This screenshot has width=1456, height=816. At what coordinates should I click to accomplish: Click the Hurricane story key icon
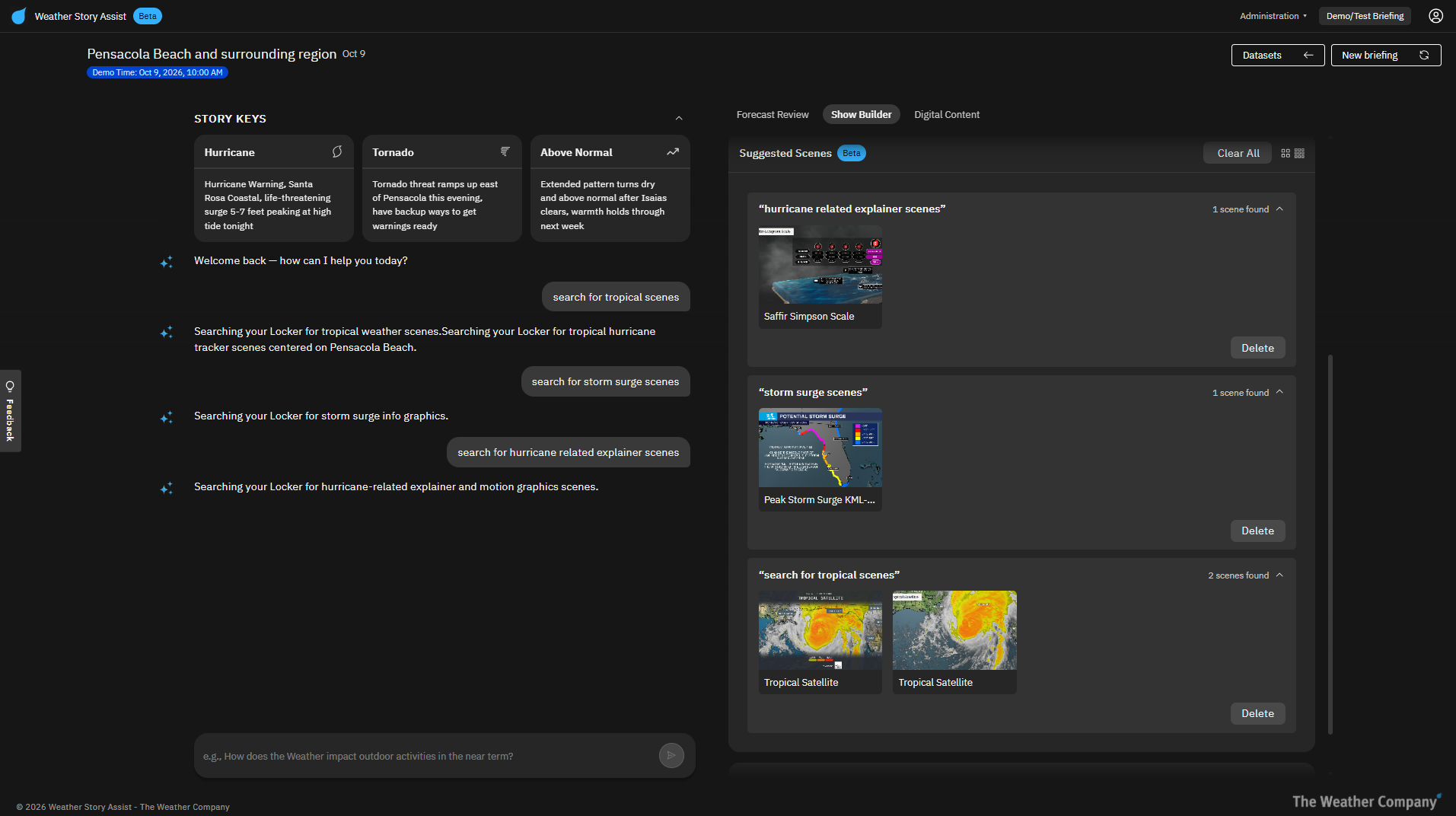coord(337,151)
